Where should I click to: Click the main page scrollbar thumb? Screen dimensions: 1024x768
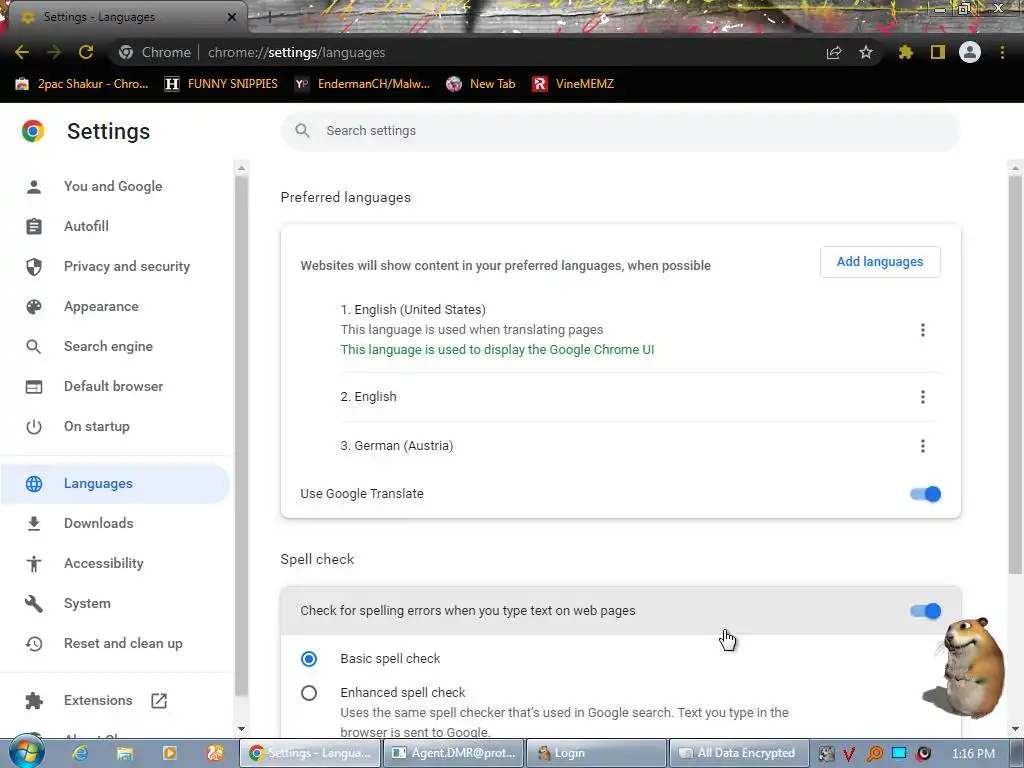click(1015, 376)
